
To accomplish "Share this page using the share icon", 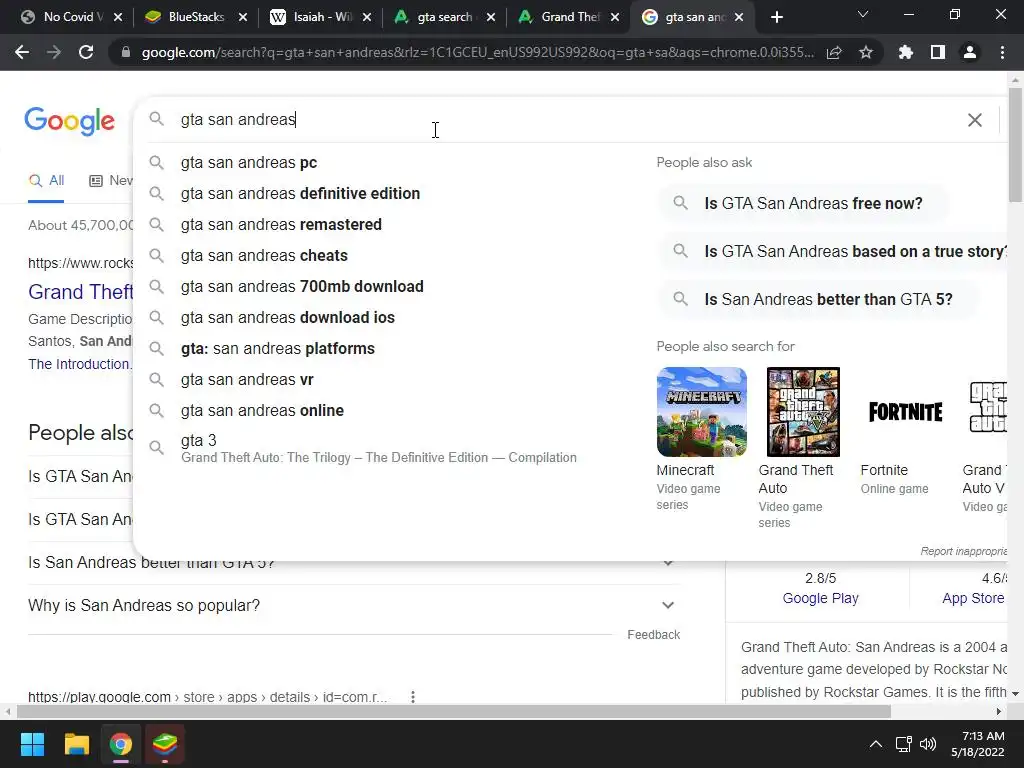I will tap(834, 52).
